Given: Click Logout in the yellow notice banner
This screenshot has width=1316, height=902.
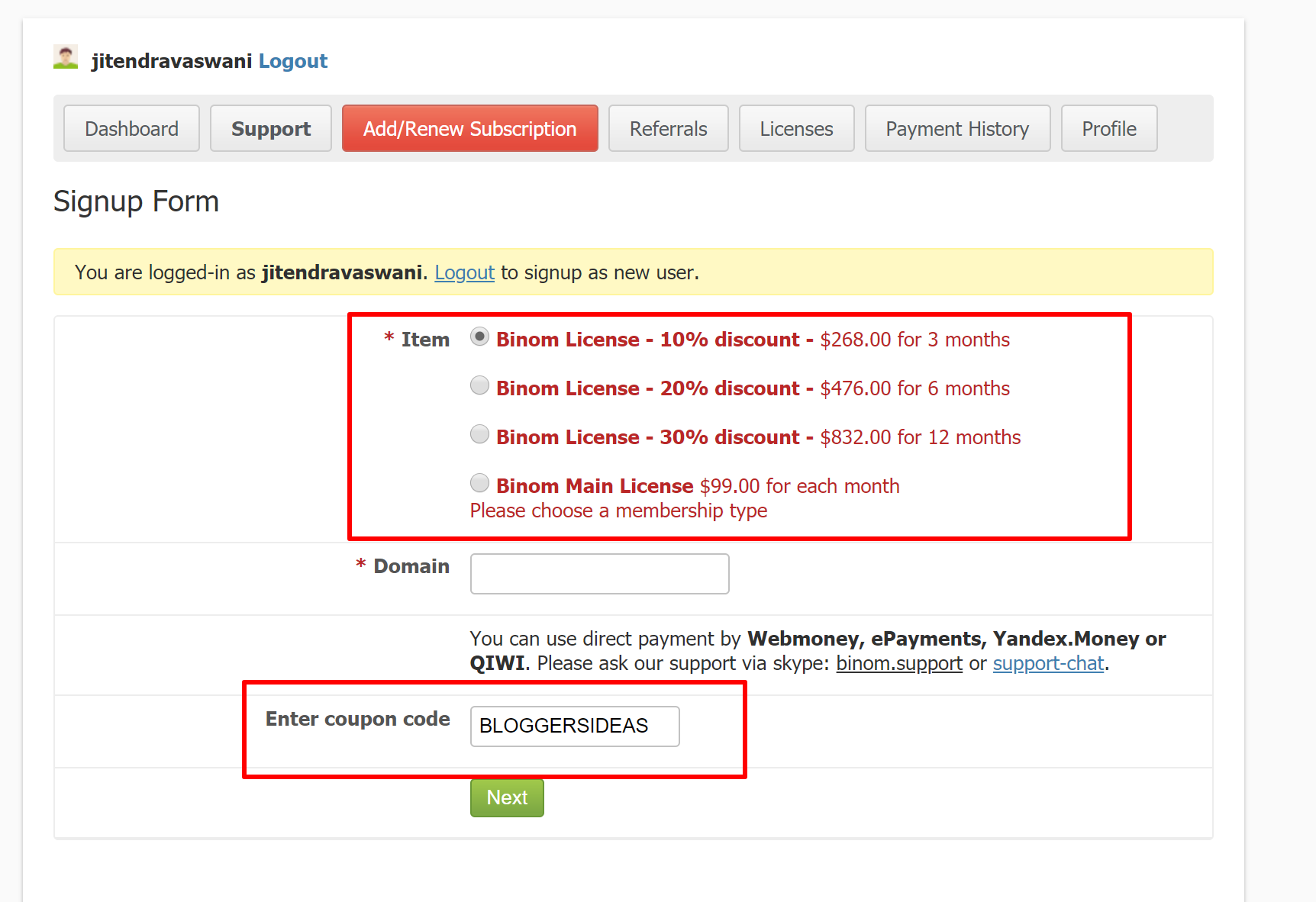Looking at the screenshot, I should 464,272.
